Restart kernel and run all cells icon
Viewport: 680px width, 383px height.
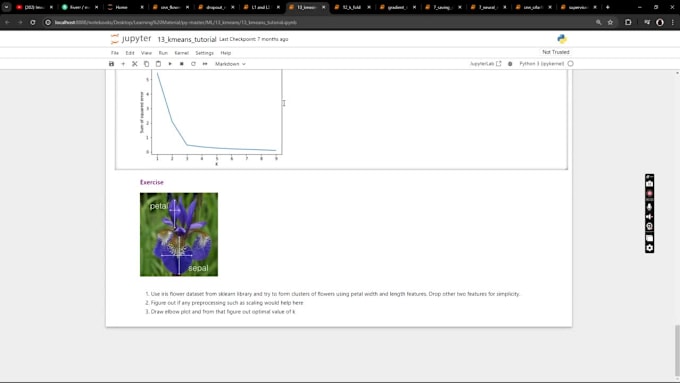pos(205,64)
